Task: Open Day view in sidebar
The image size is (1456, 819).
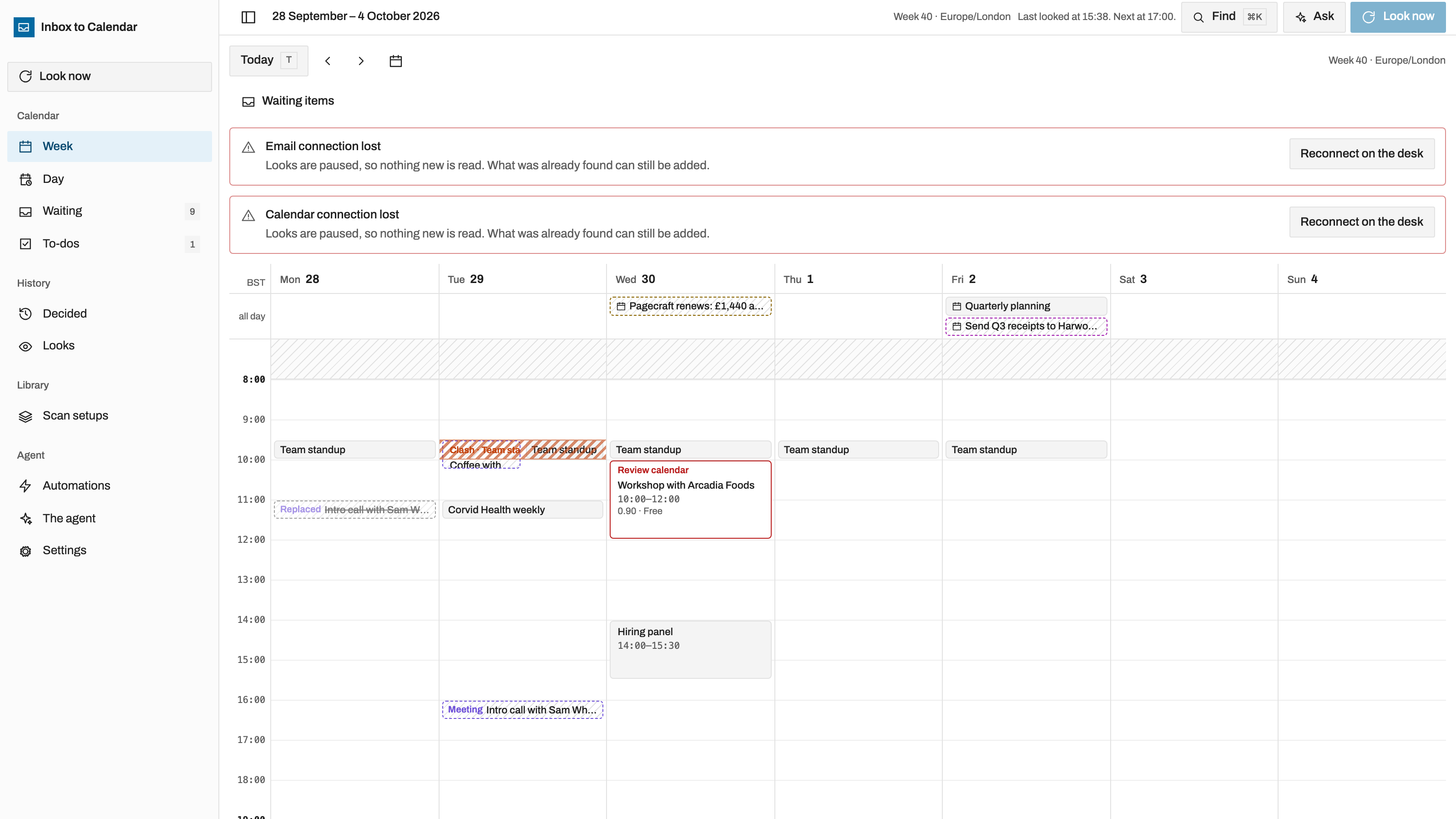Action: point(110,179)
